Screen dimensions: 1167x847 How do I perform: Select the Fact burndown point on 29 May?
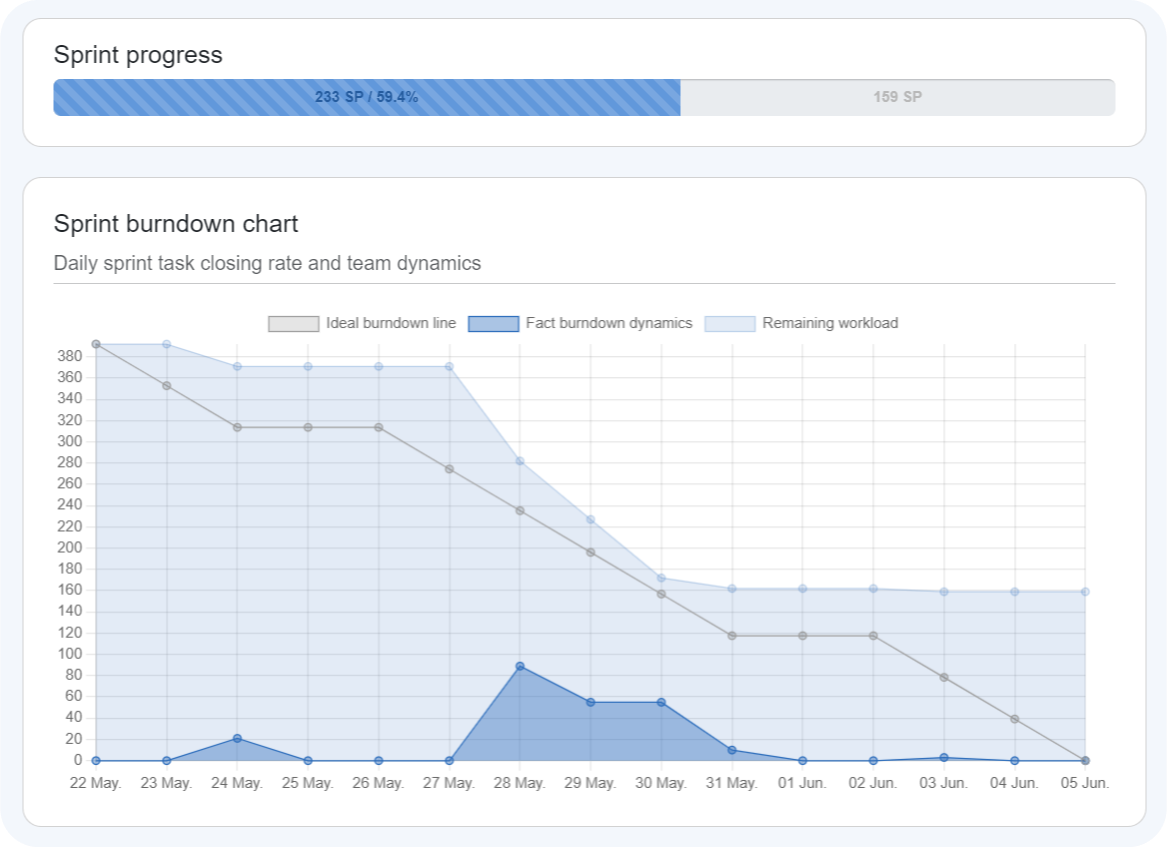click(x=591, y=702)
